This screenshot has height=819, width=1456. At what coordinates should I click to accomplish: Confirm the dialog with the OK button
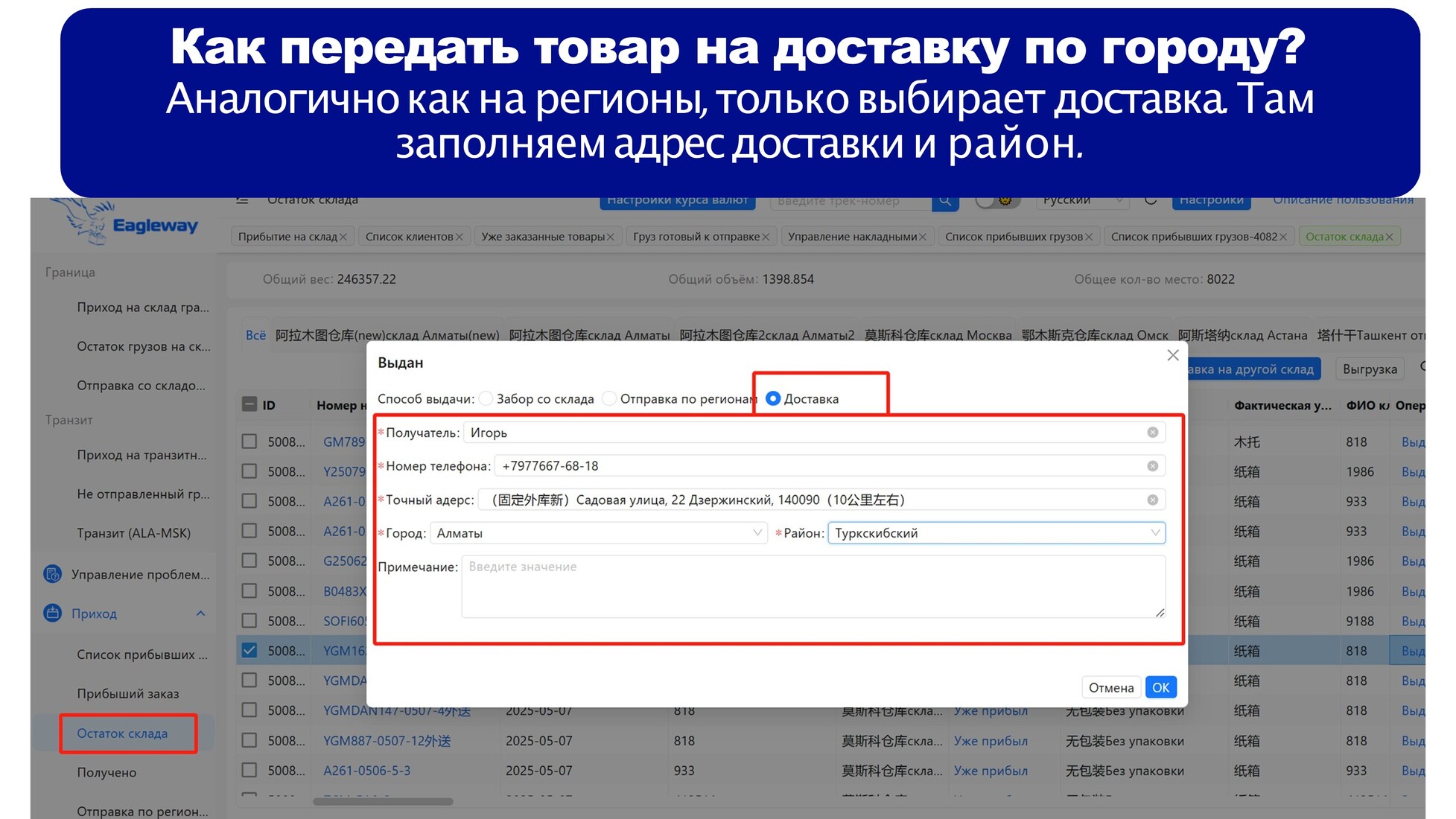pyautogui.click(x=1161, y=687)
